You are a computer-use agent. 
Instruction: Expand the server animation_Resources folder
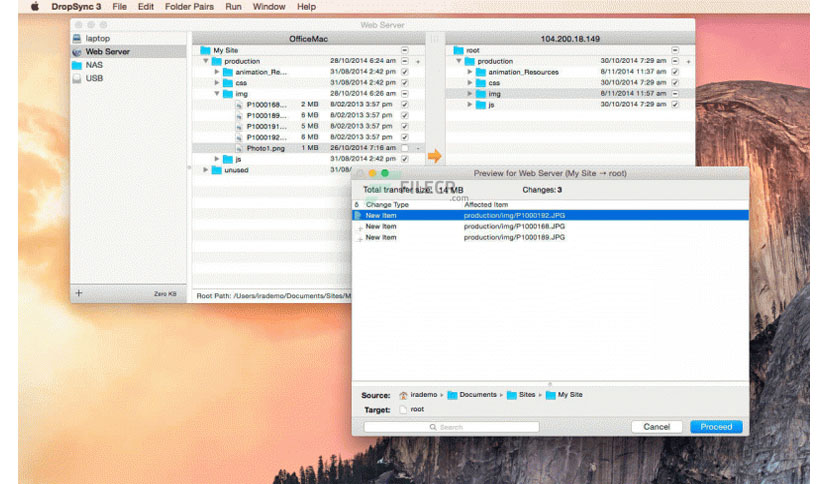tap(470, 72)
